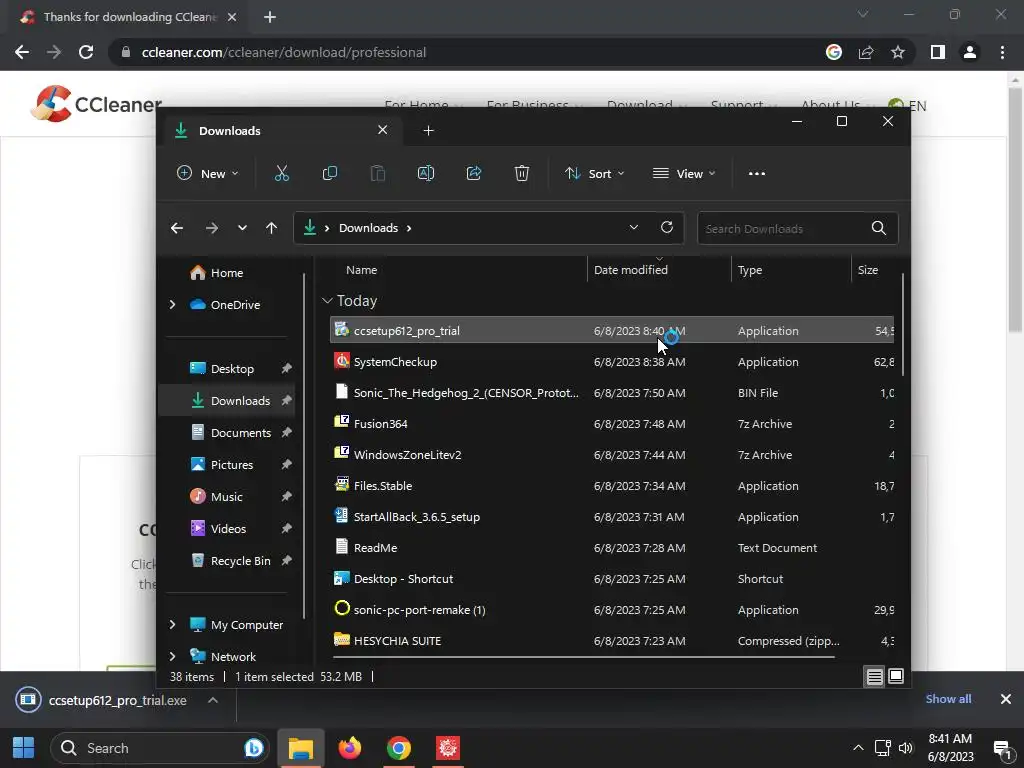The height and width of the screenshot is (768, 1024).
Task: Select the SystemCheckup file
Action: (612, 362)
